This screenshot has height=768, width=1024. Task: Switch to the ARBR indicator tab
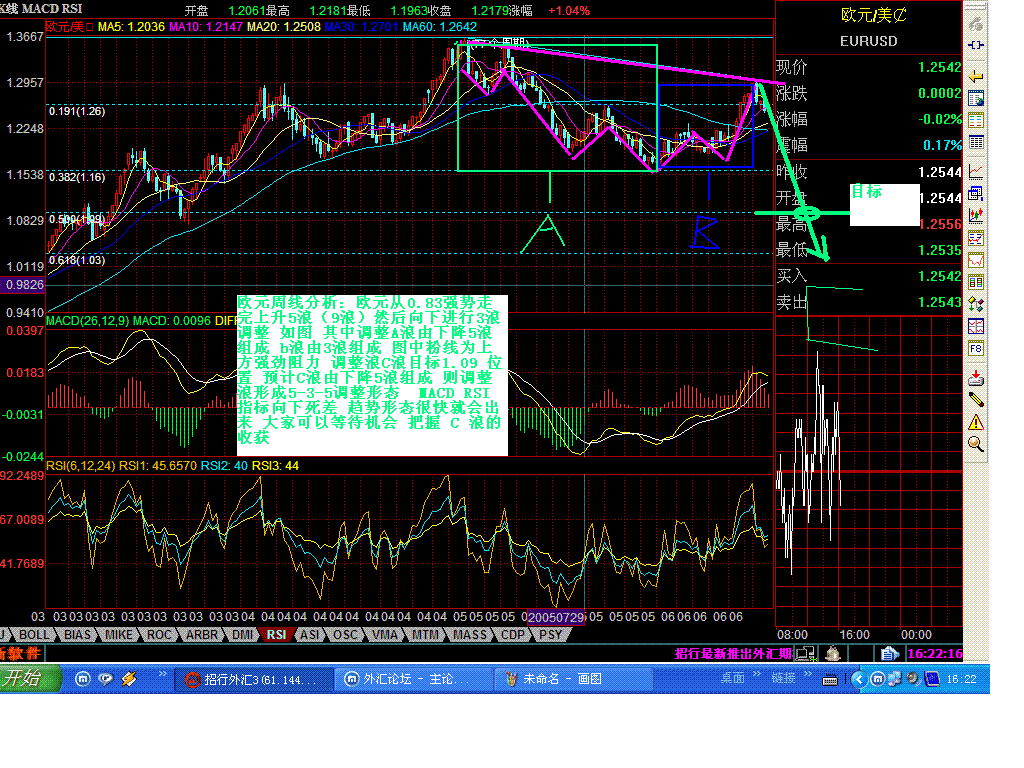[201, 635]
